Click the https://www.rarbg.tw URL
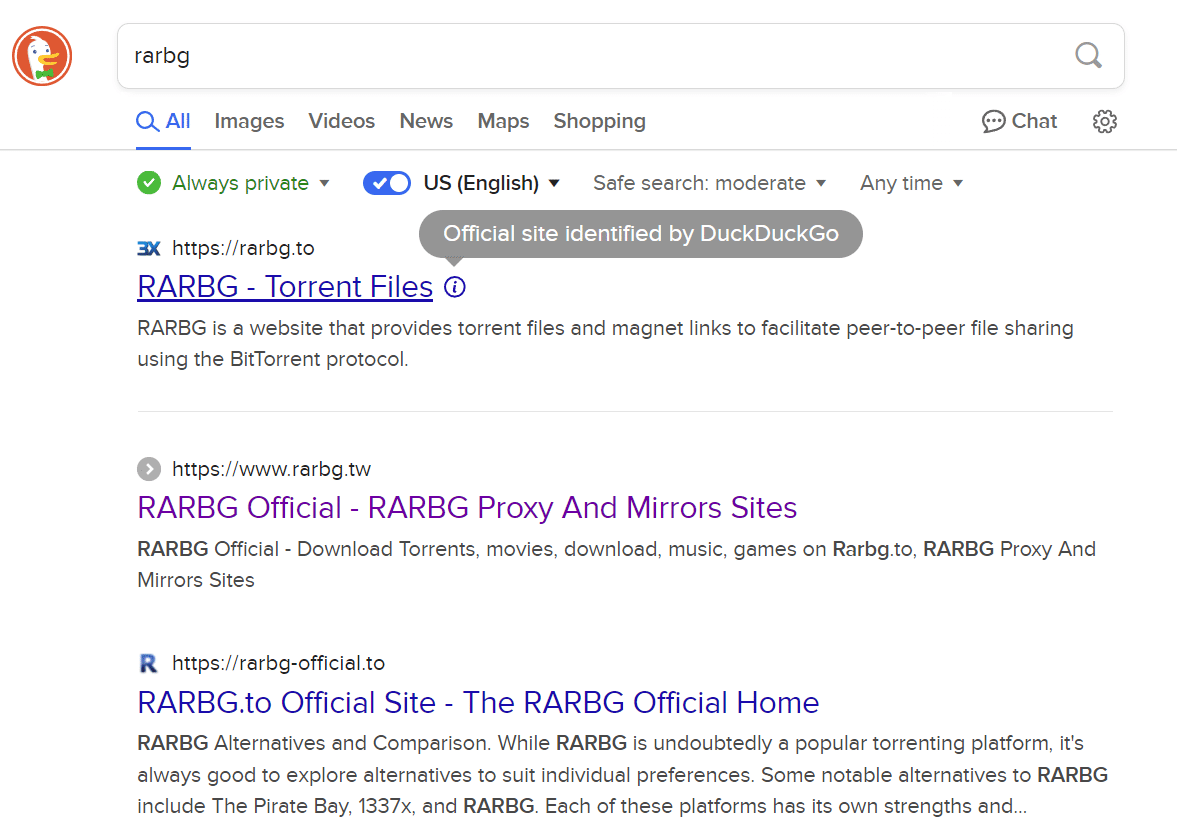1177x837 pixels. [271, 469]
